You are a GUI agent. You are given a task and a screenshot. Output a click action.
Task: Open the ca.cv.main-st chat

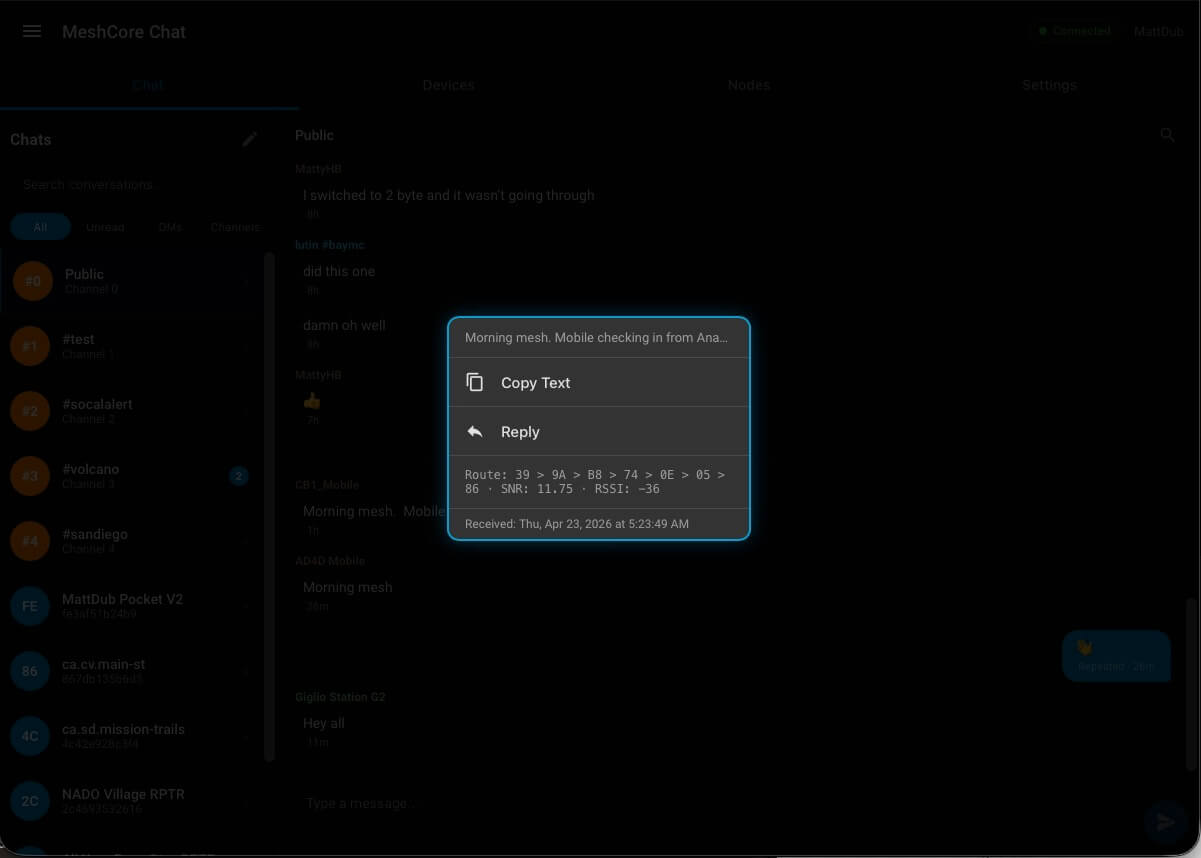tap(130, 671)
